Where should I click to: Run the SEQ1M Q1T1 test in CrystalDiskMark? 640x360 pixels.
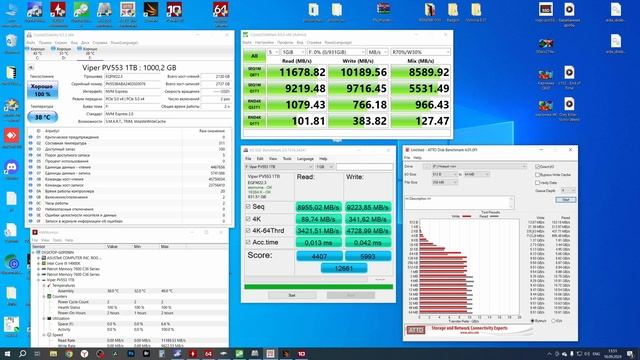pos(254,88)
